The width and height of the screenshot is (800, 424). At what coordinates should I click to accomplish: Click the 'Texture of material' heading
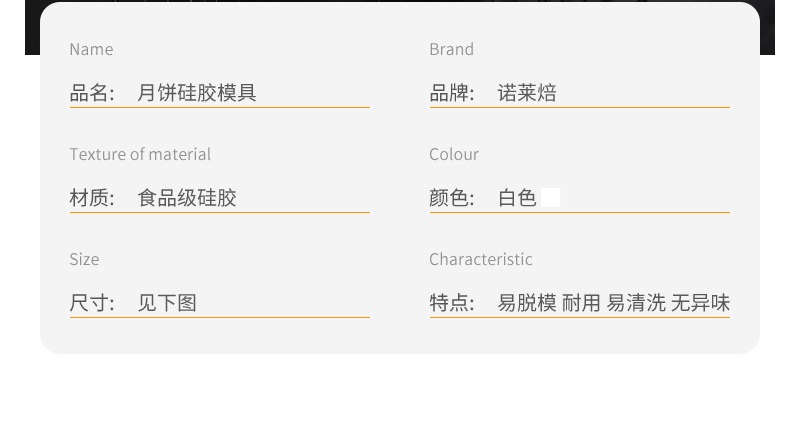point(140,154)
